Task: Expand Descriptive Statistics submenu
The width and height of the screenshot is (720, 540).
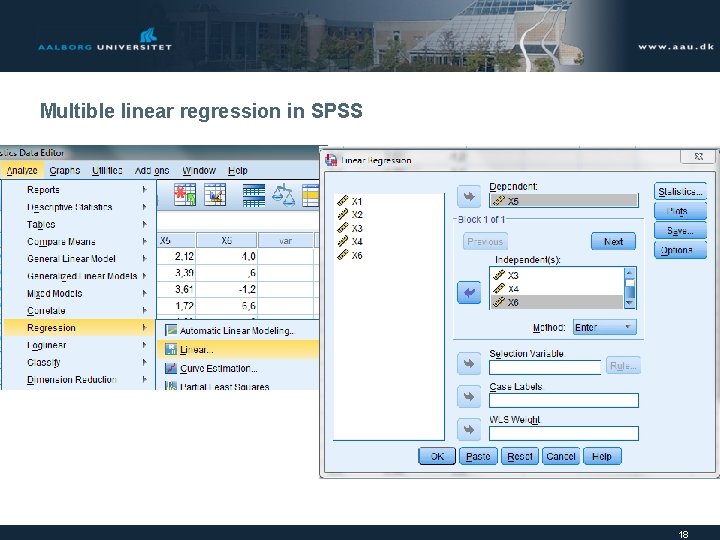Action: [79, 207]
